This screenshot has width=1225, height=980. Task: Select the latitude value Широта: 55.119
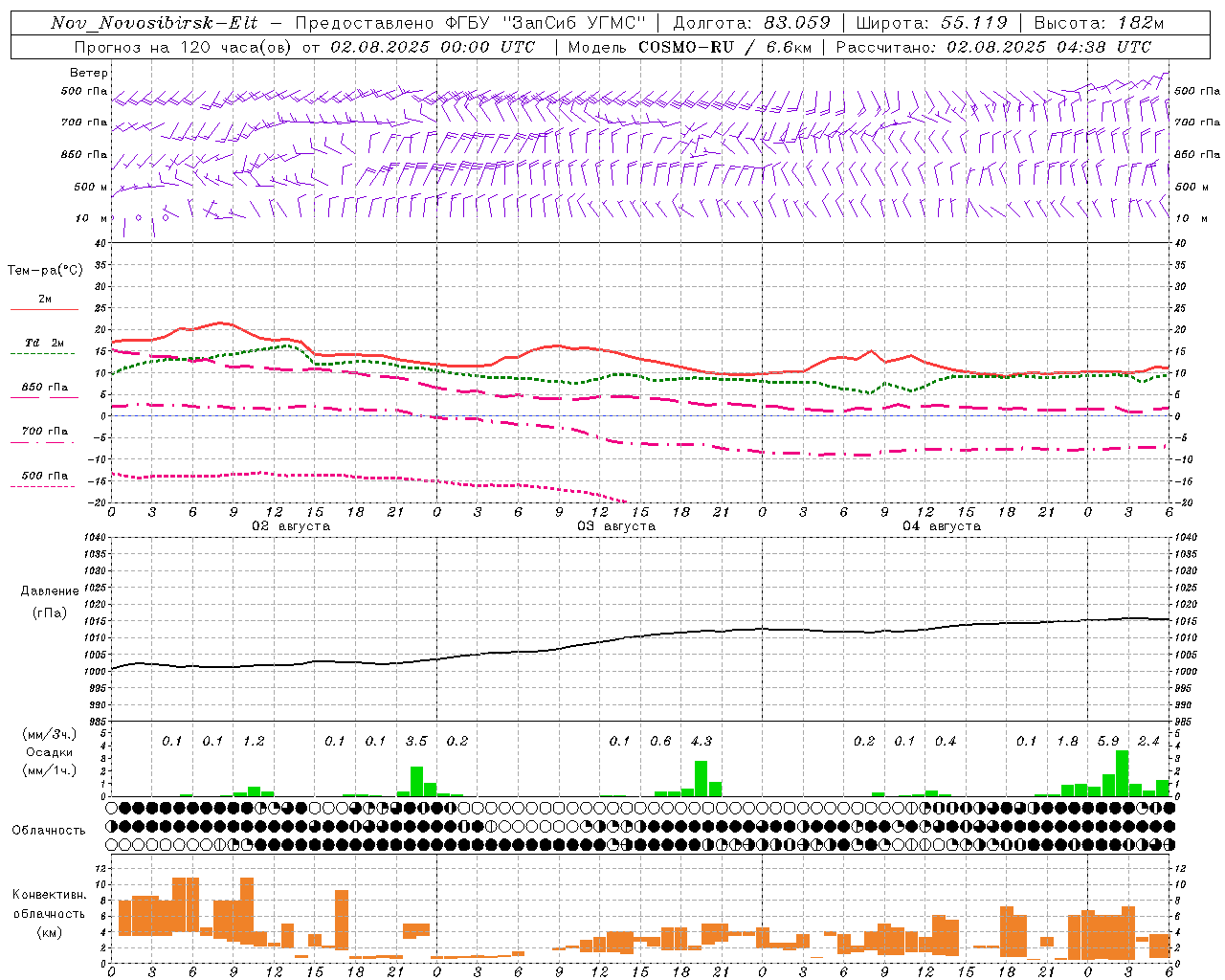(931, 23)
